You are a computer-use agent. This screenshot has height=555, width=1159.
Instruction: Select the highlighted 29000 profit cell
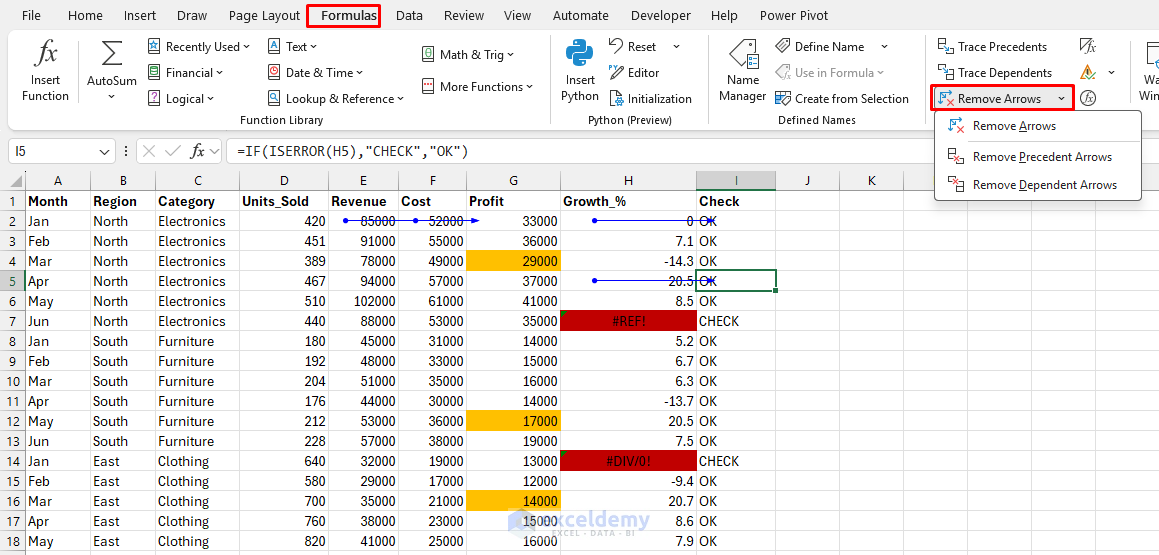513,261
